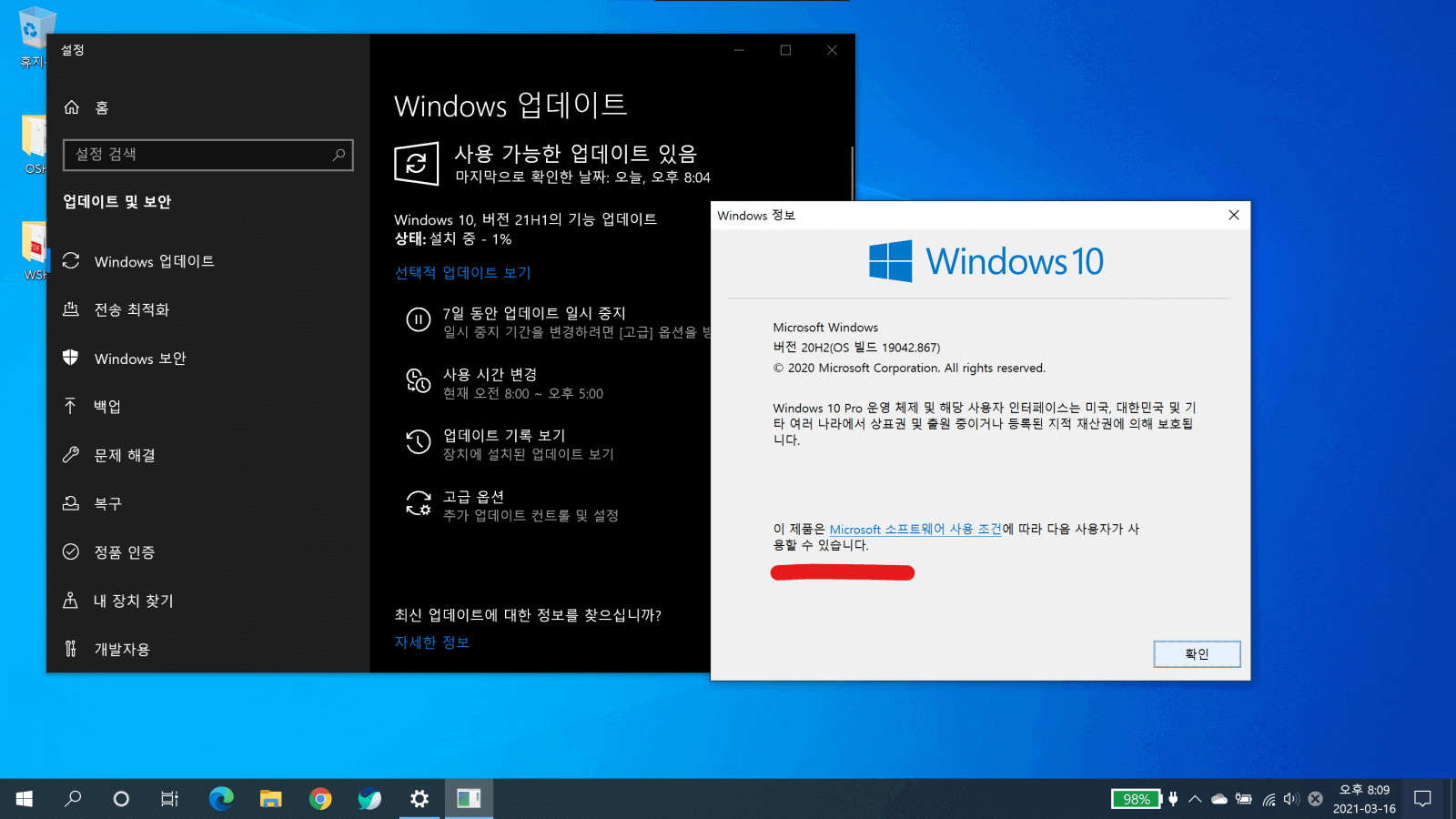The image size is (1456, 819).
Task: Open 선택적 업데이트 보기 link
Action: point(462,273)
